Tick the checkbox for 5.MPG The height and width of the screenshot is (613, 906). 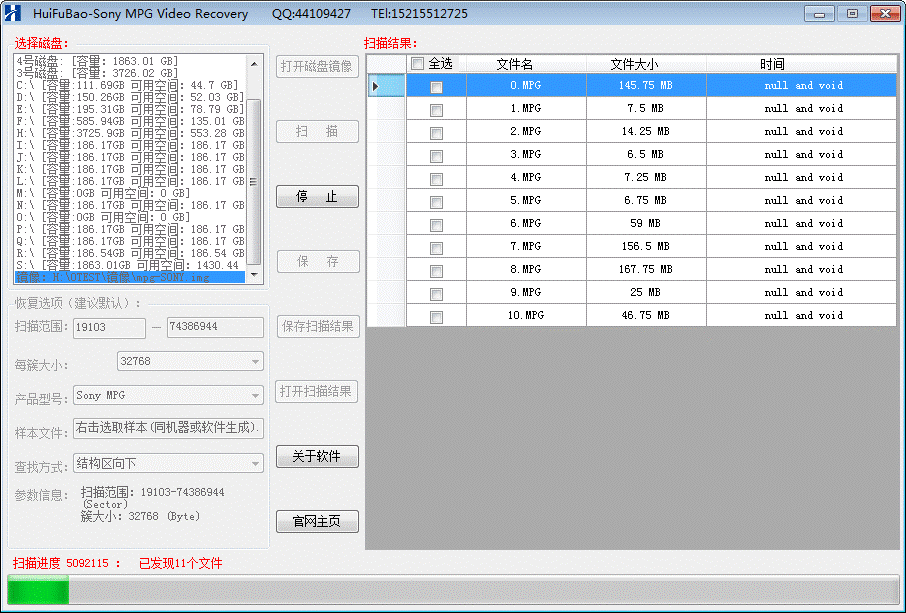coord(436,202)
